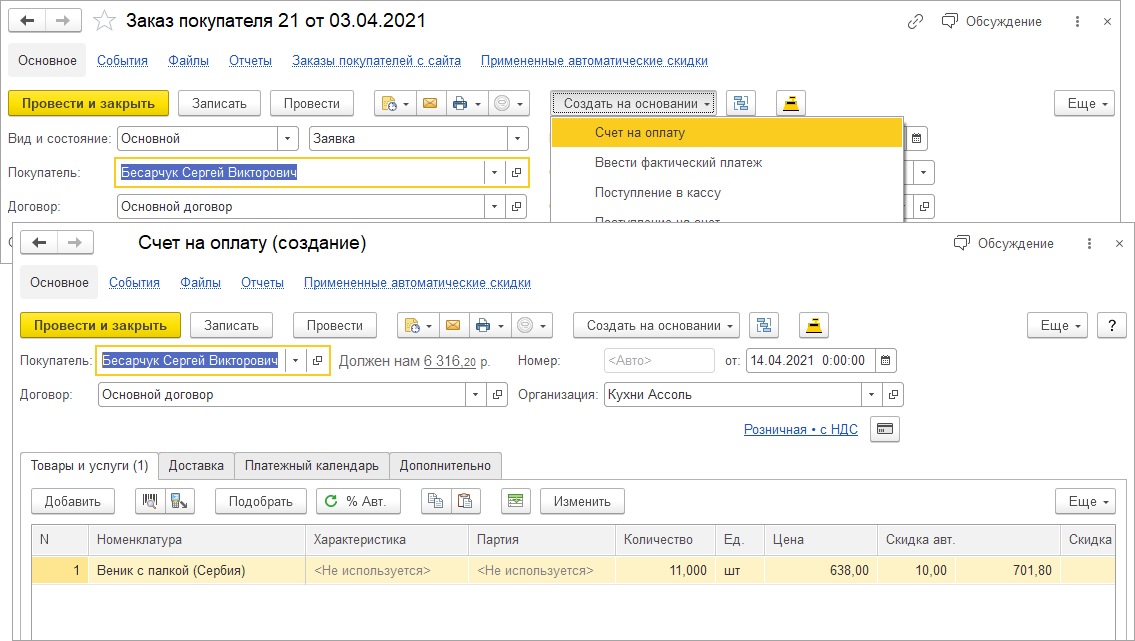
Task: Open the document structure icon in the Заказ покупателя toolbar
Action: tap(741, 103)
